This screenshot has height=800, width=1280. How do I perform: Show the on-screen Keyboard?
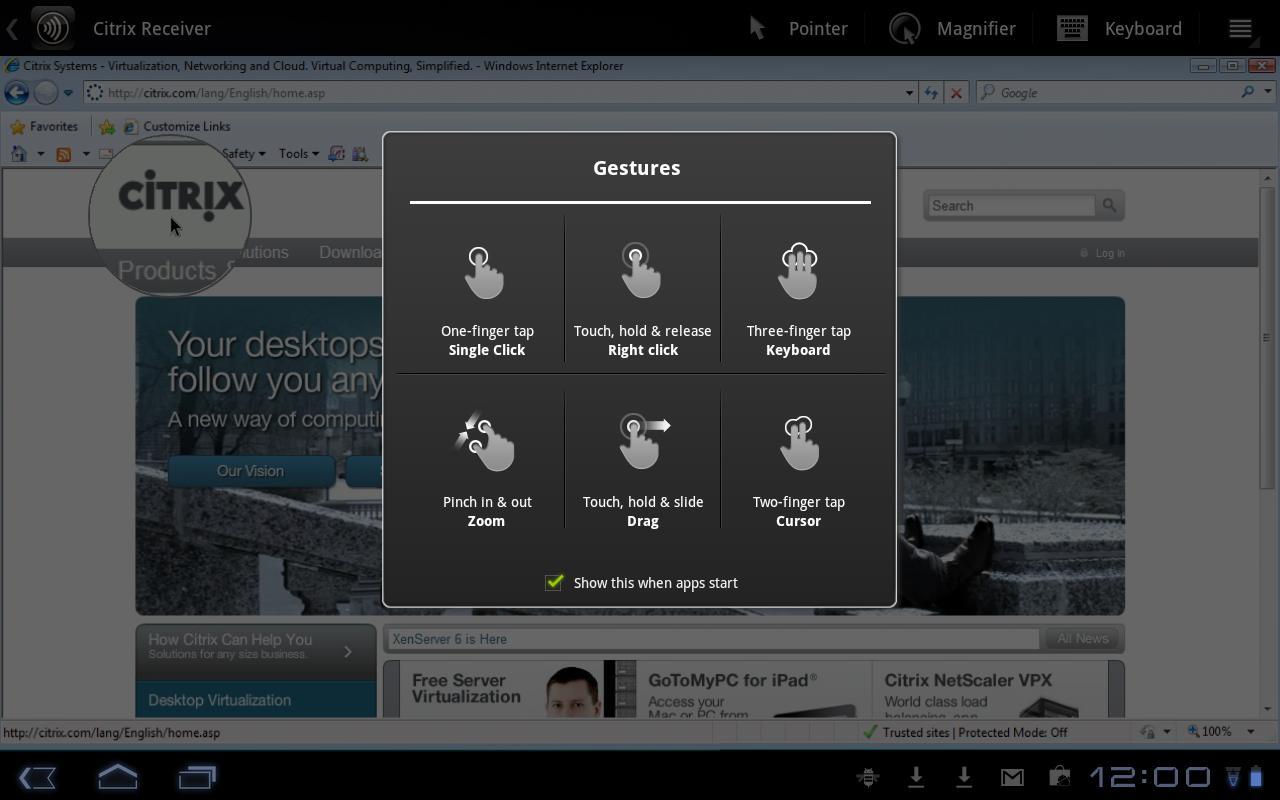pyautogui.click(x=1120, y=28)
